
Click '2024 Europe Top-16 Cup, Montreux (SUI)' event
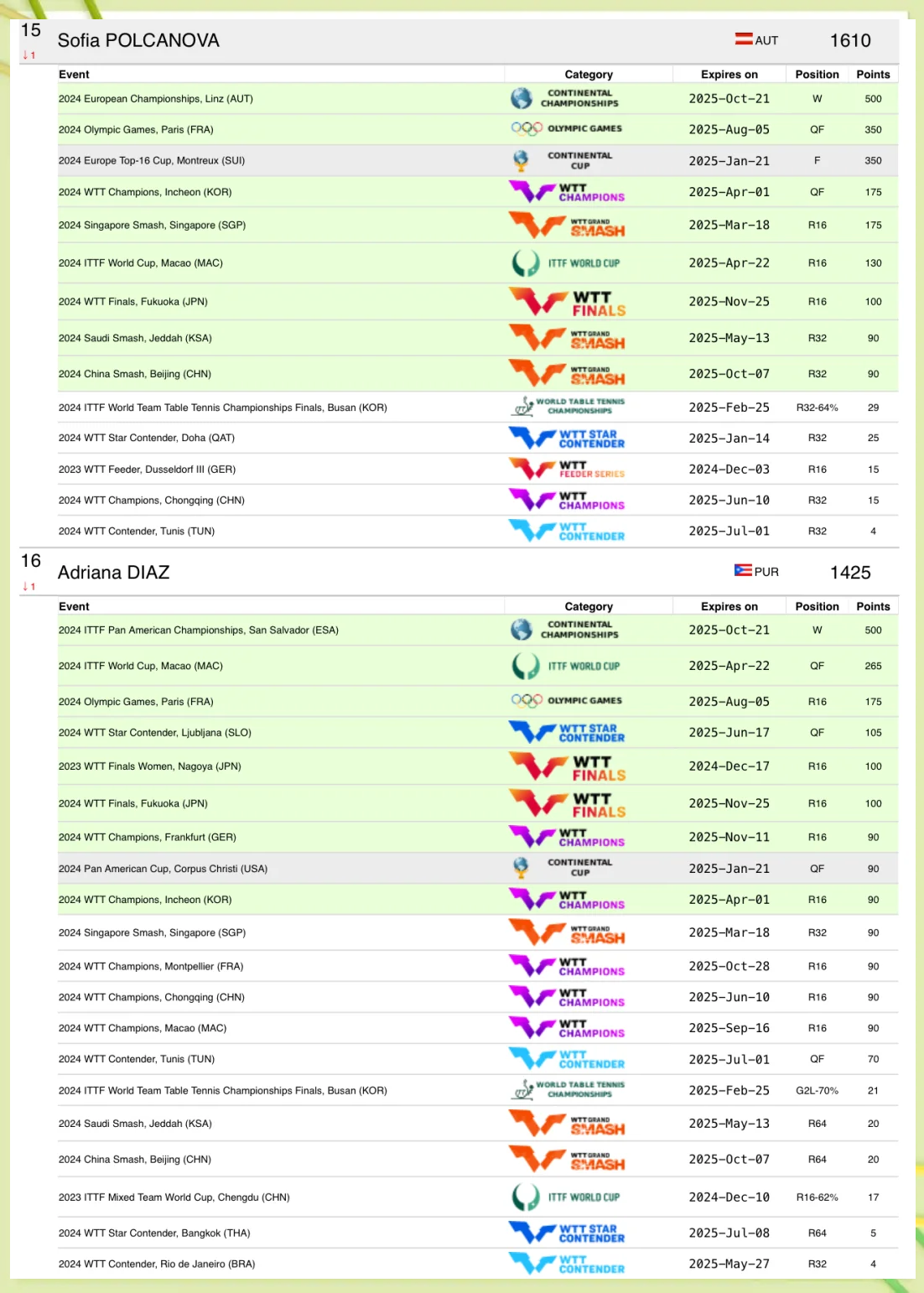pyautogui.click(x=152, y=161)
